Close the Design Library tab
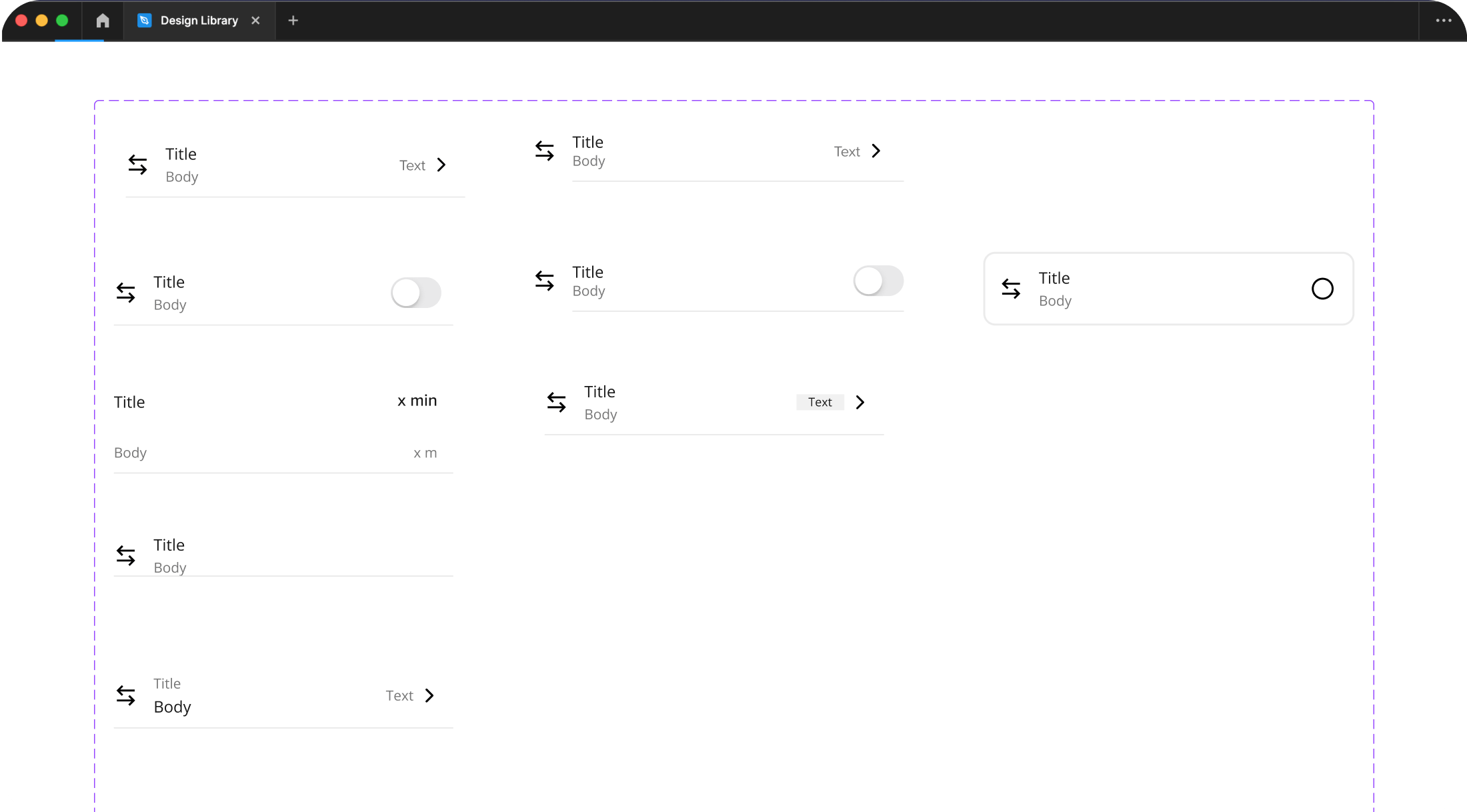The image size is (1467, 812). click(255, 21)
